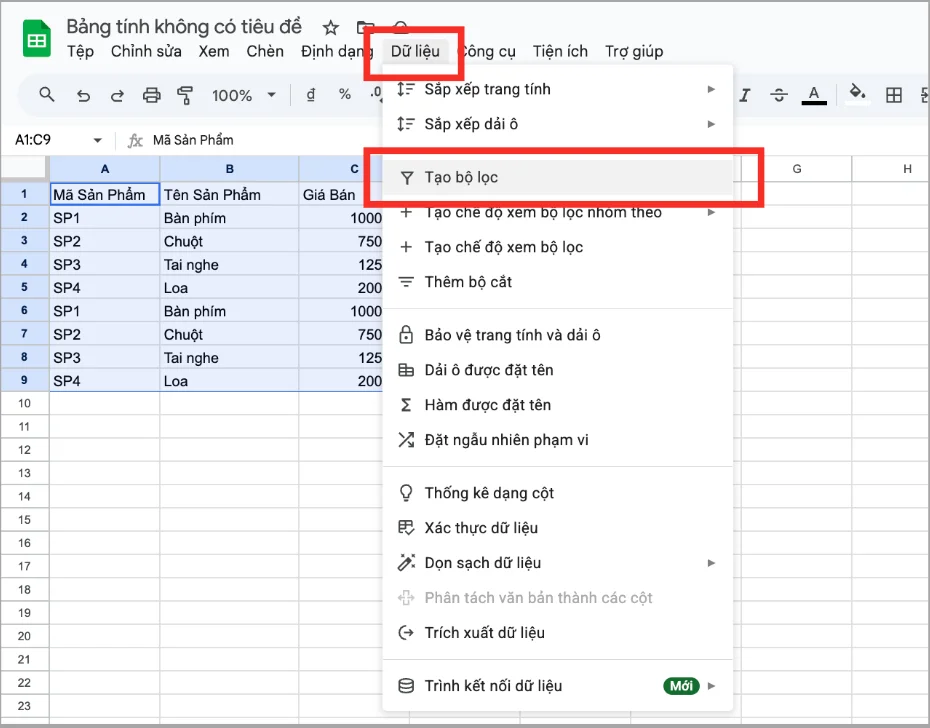Print the spreadsheet
The width and height of the screenshot is (930, 728).
(x=152, y=96)
